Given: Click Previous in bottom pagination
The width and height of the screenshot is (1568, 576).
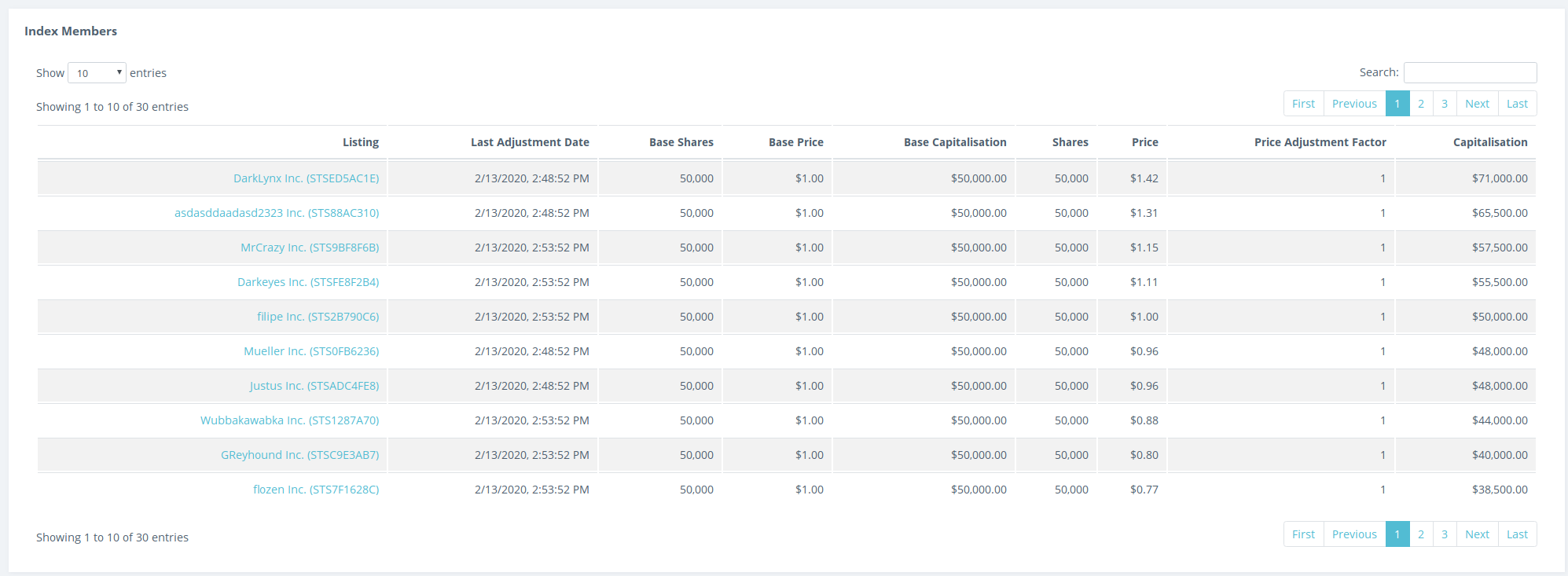Looking at the screenshot, I should point(1354,534).
